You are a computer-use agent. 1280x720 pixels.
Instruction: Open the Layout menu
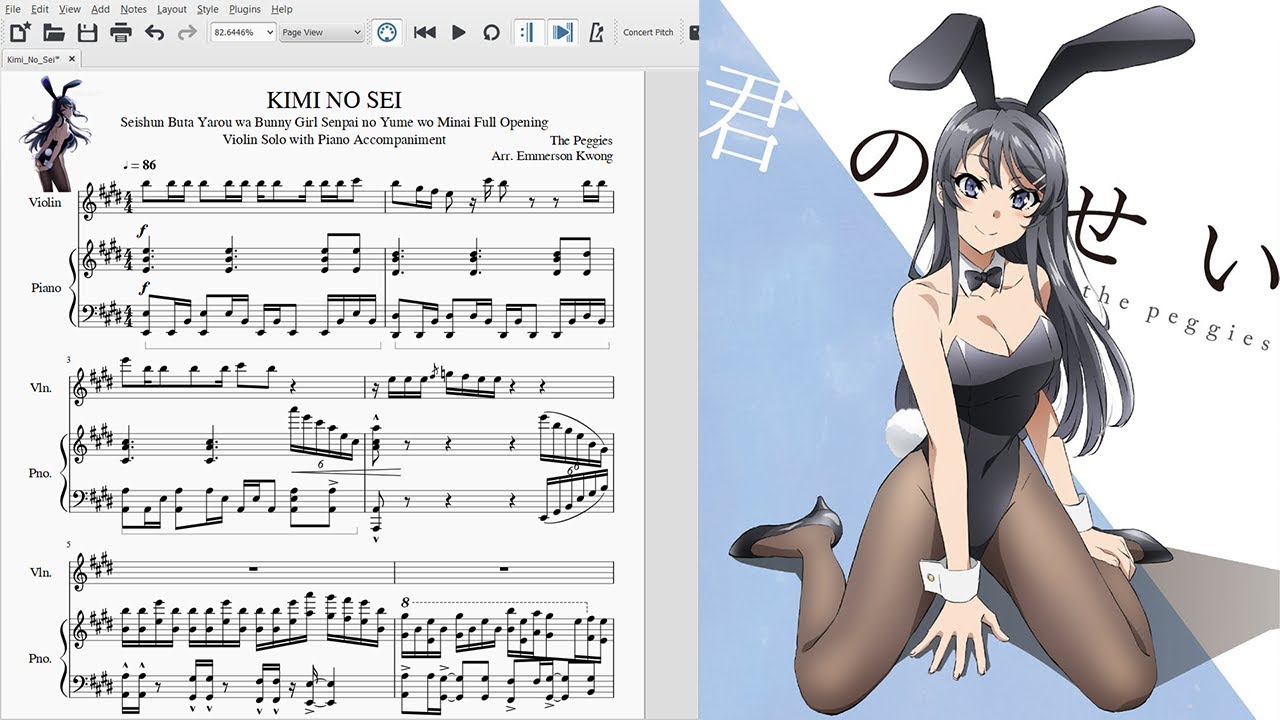[172, 9]
